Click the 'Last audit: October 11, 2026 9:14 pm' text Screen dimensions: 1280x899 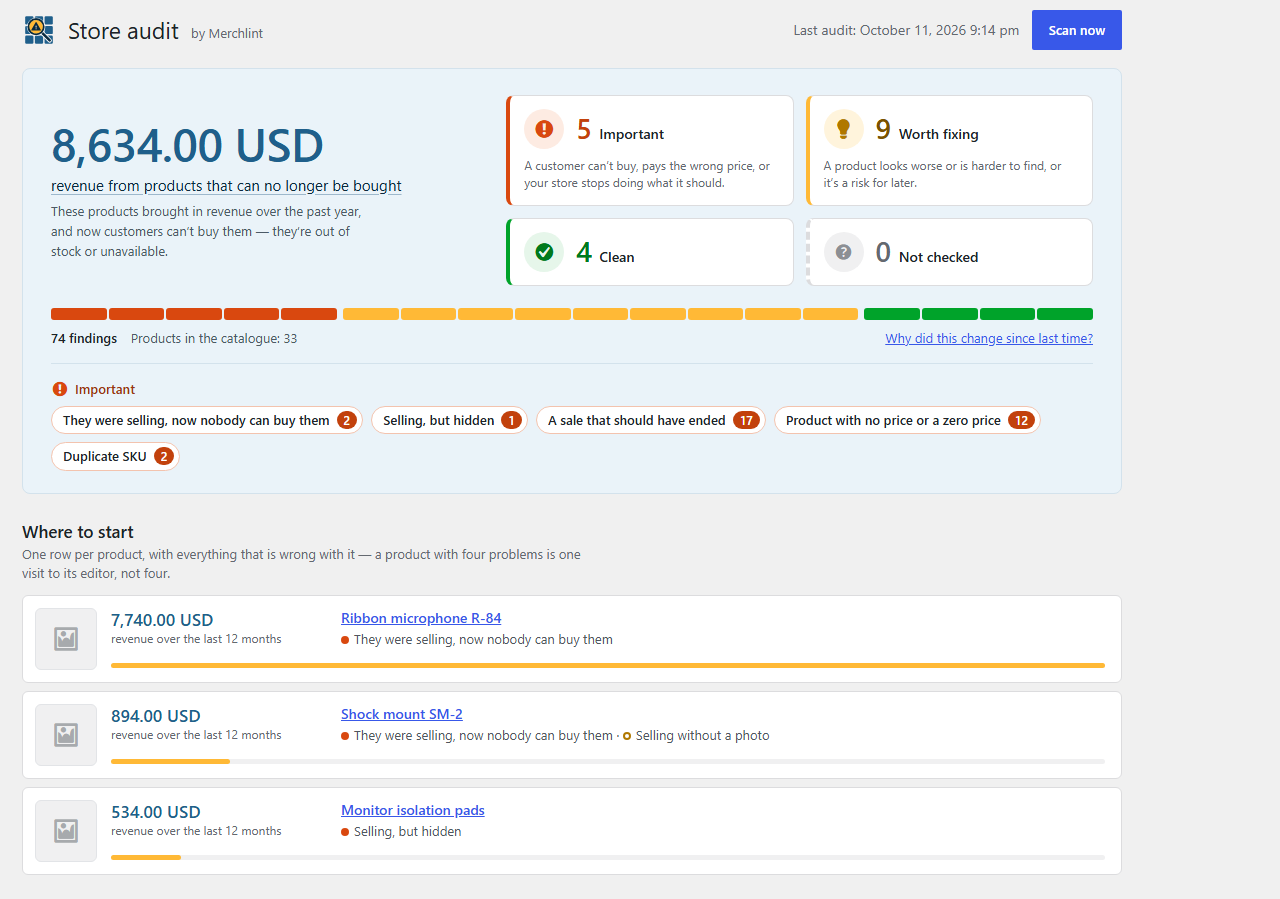pos(906,30)
